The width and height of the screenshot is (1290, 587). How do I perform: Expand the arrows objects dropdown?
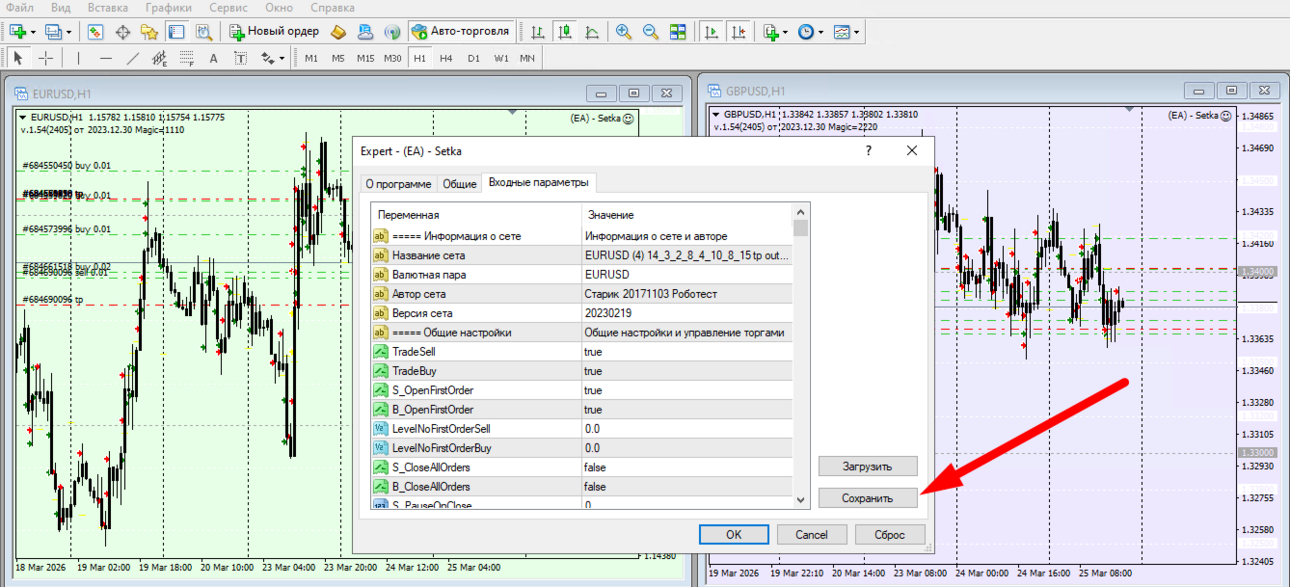[x=282, y=58]
